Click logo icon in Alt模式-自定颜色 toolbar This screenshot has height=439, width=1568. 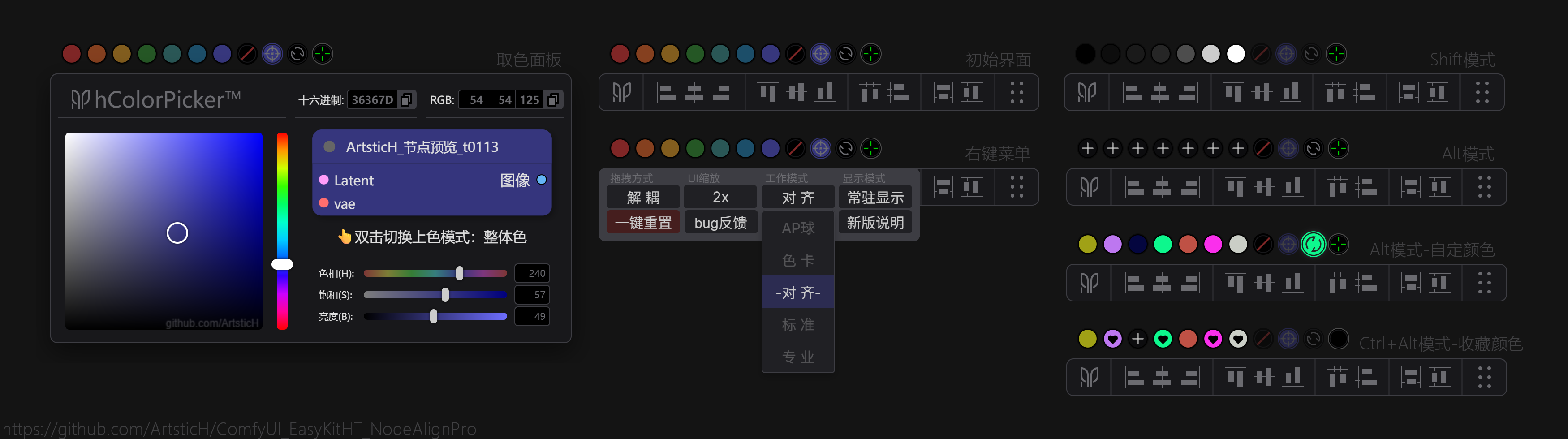(1089, 283)
